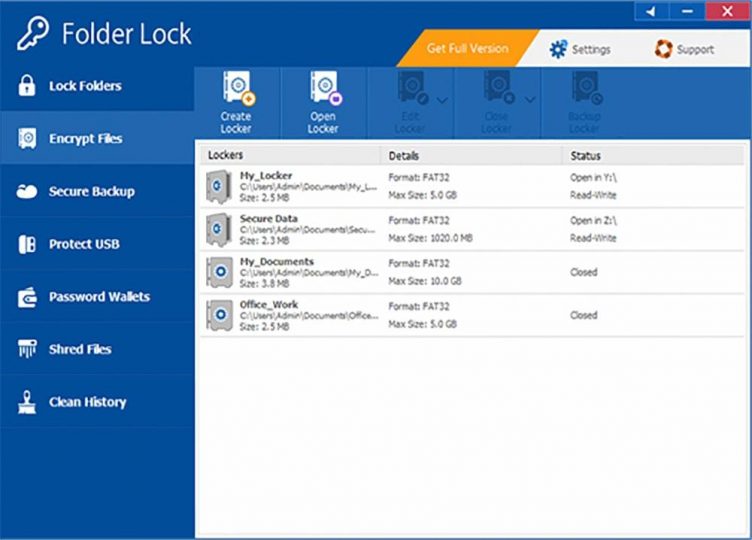
Task: Click the Create Locker toolbar icon
Action: click(236, 91)
